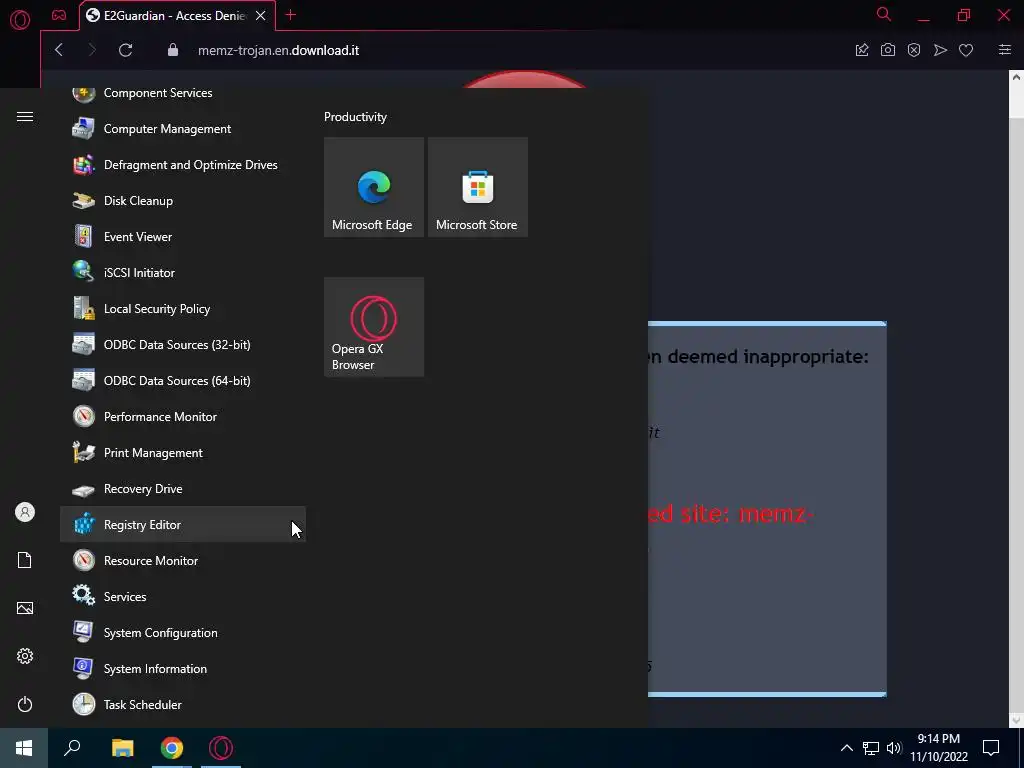
Task: Open Easy Setup sliders menu
Action: coord(1004,50)
